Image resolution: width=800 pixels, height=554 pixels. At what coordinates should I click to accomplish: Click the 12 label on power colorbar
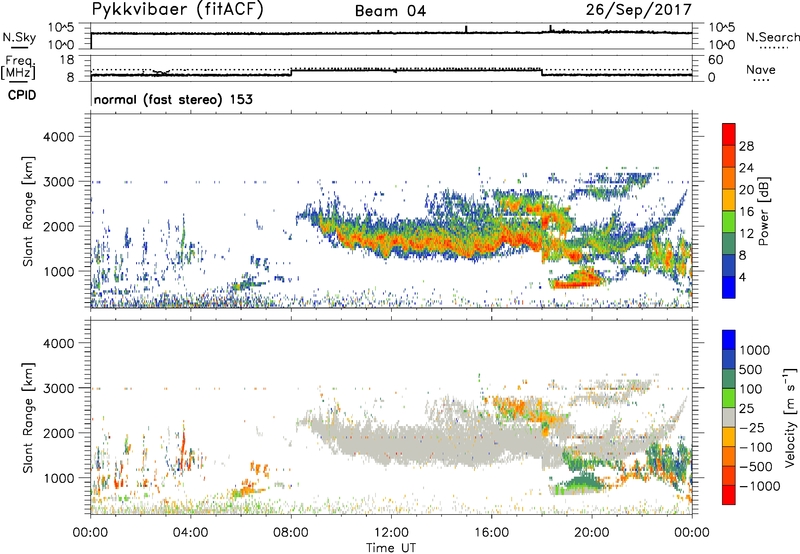tap(746, 234)
